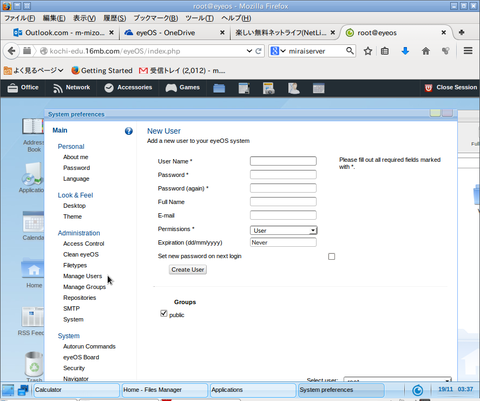The height and width of the screenshot is (401, 480).
Task: Open the ヘルプ(H) menu
Action: [x=236, y=18]
